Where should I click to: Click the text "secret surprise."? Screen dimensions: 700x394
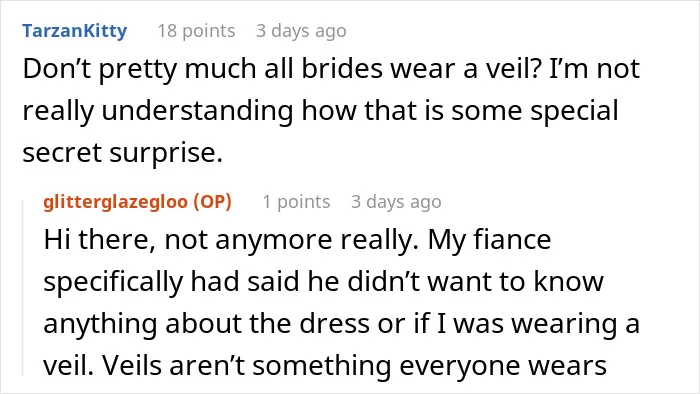122,153
